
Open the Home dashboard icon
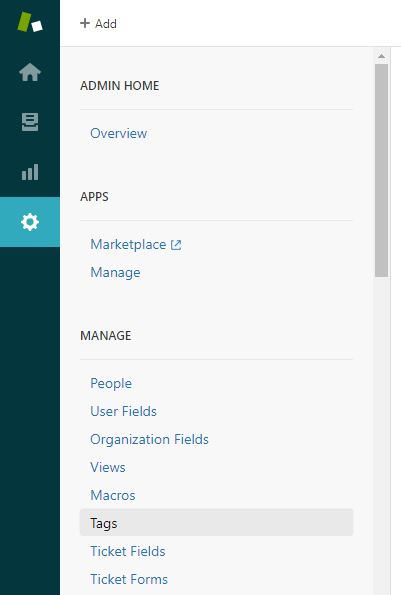pyautogui.click(x=30, y=72)
